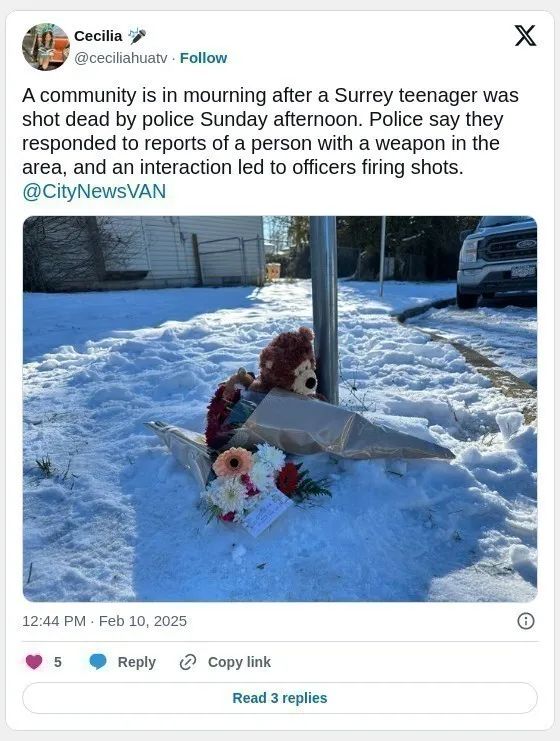Open the Cecilia display name

[x=98, y=35]
